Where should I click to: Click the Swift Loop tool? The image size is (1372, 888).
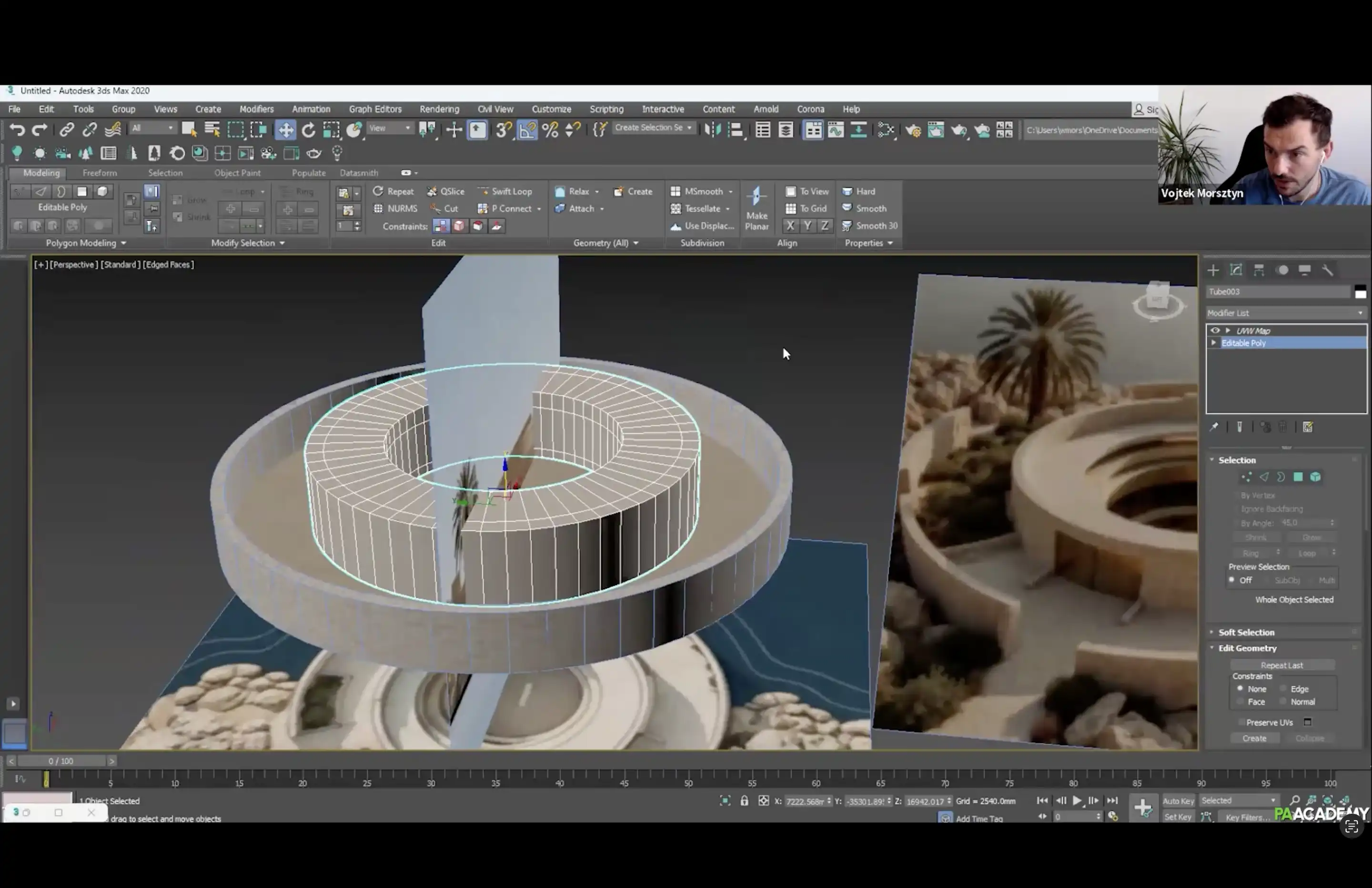pos(505,192)
